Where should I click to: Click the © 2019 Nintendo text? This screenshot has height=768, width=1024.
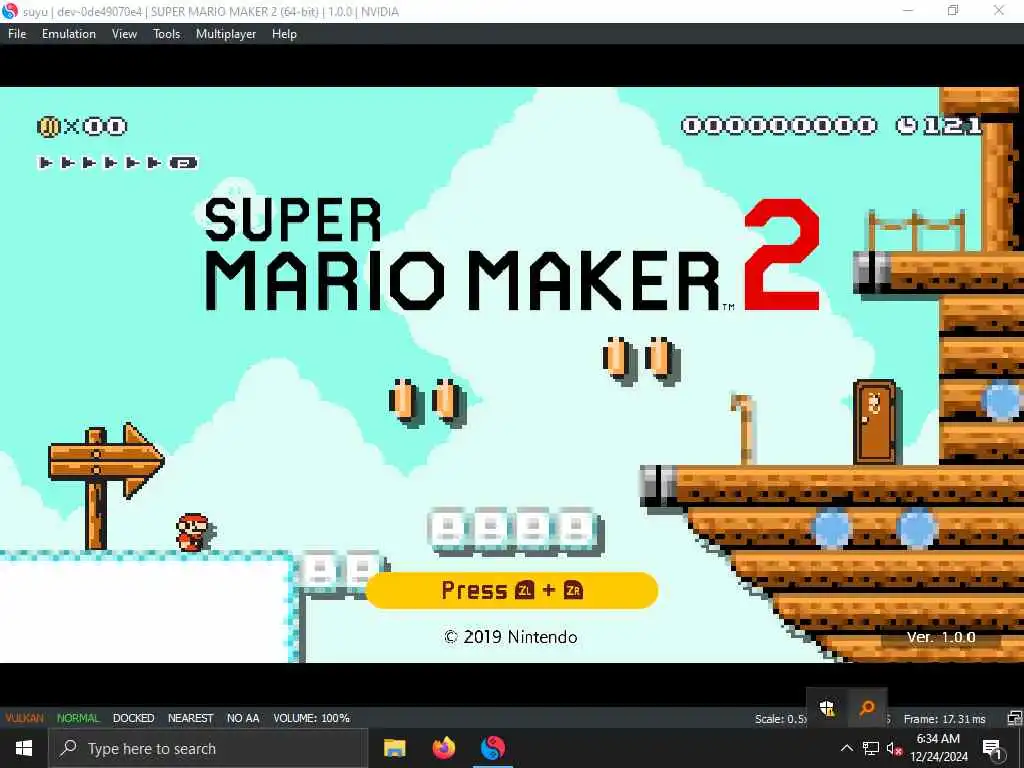pos(511,637)
